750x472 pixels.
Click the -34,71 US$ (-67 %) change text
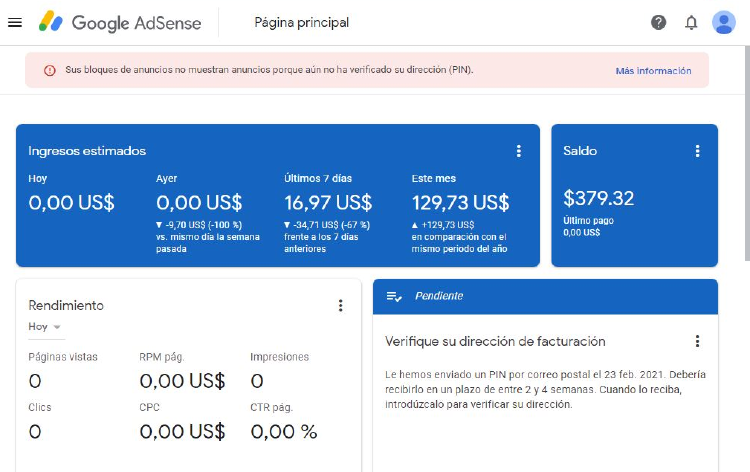pyautogui.click(x=327, y=225)
